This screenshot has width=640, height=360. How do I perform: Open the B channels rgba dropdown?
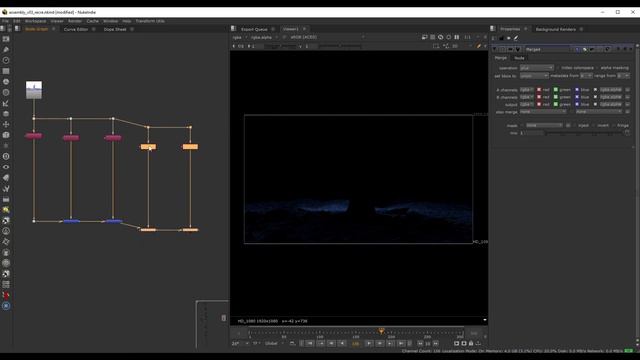[527, 97]
